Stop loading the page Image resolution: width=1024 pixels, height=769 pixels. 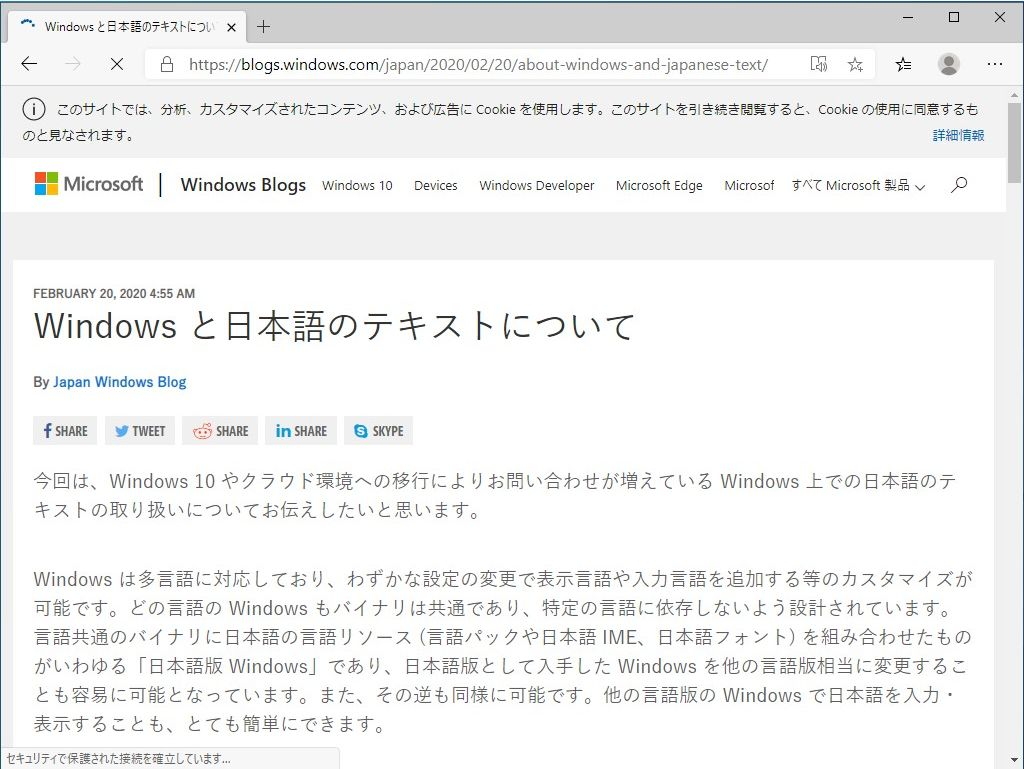coord(117,64)
